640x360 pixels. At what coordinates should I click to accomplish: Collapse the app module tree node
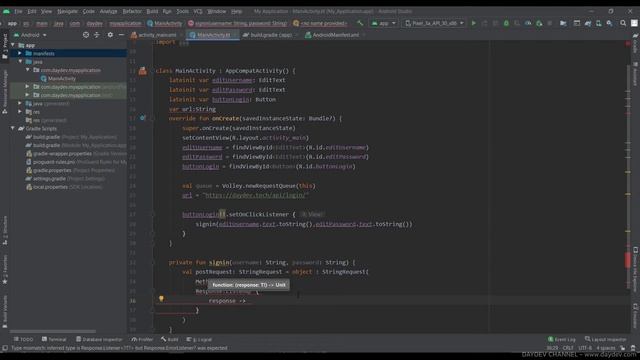pos(13,45)
